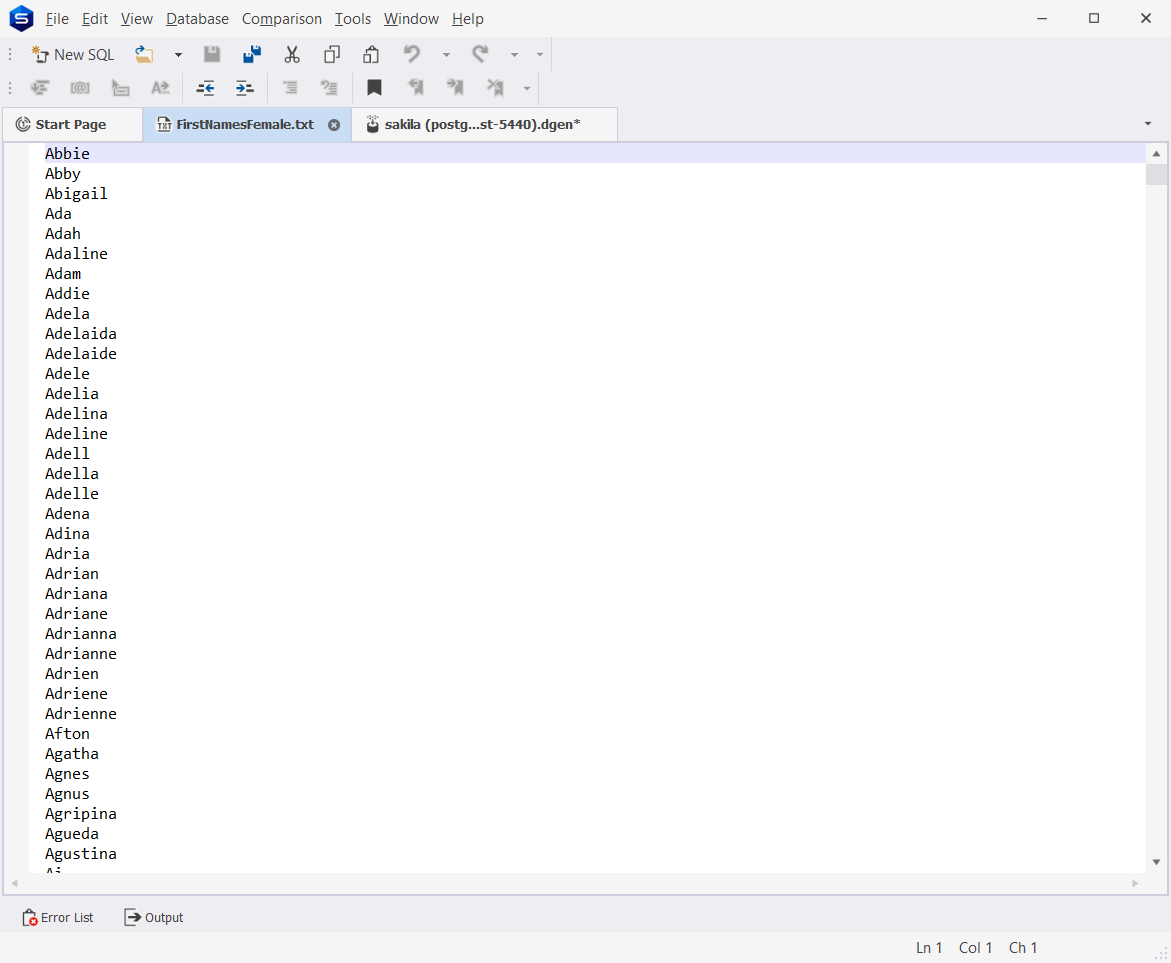Click the 'Col 1' status bar entry
The width and height of the screenshot is (1171, 963).
pyautogui.click(x=975, y=947)
